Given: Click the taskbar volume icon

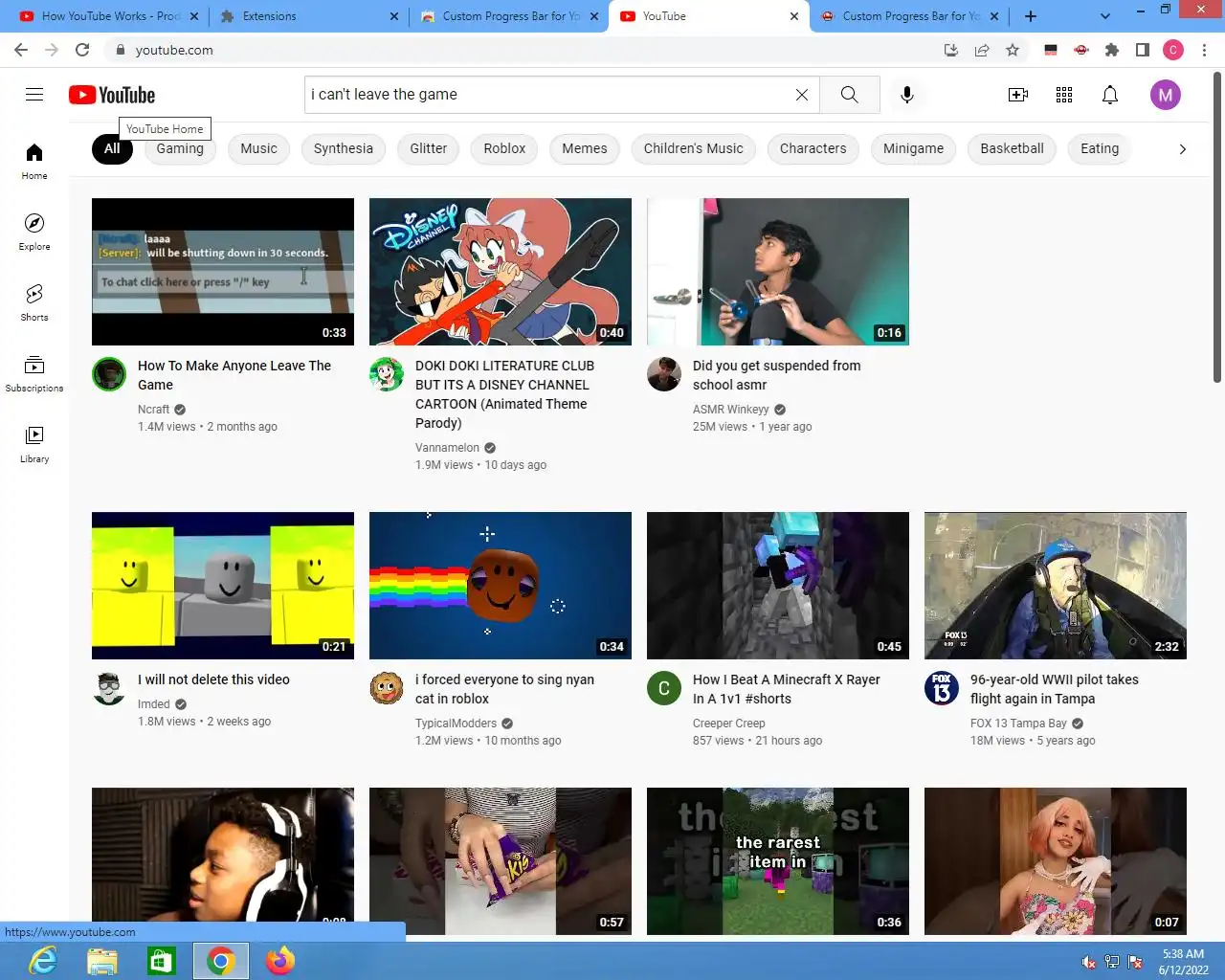Looking at the screenshot, I should tap(1088, 962).
